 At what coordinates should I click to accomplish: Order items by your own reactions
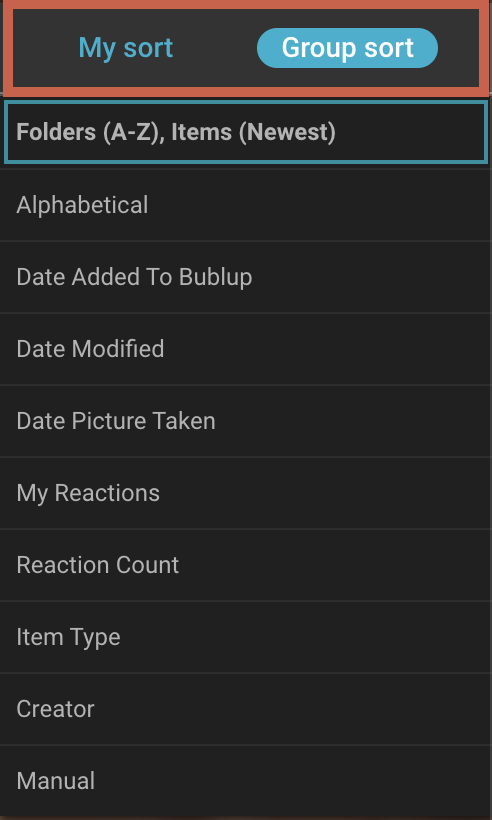(x=246, y=493)
